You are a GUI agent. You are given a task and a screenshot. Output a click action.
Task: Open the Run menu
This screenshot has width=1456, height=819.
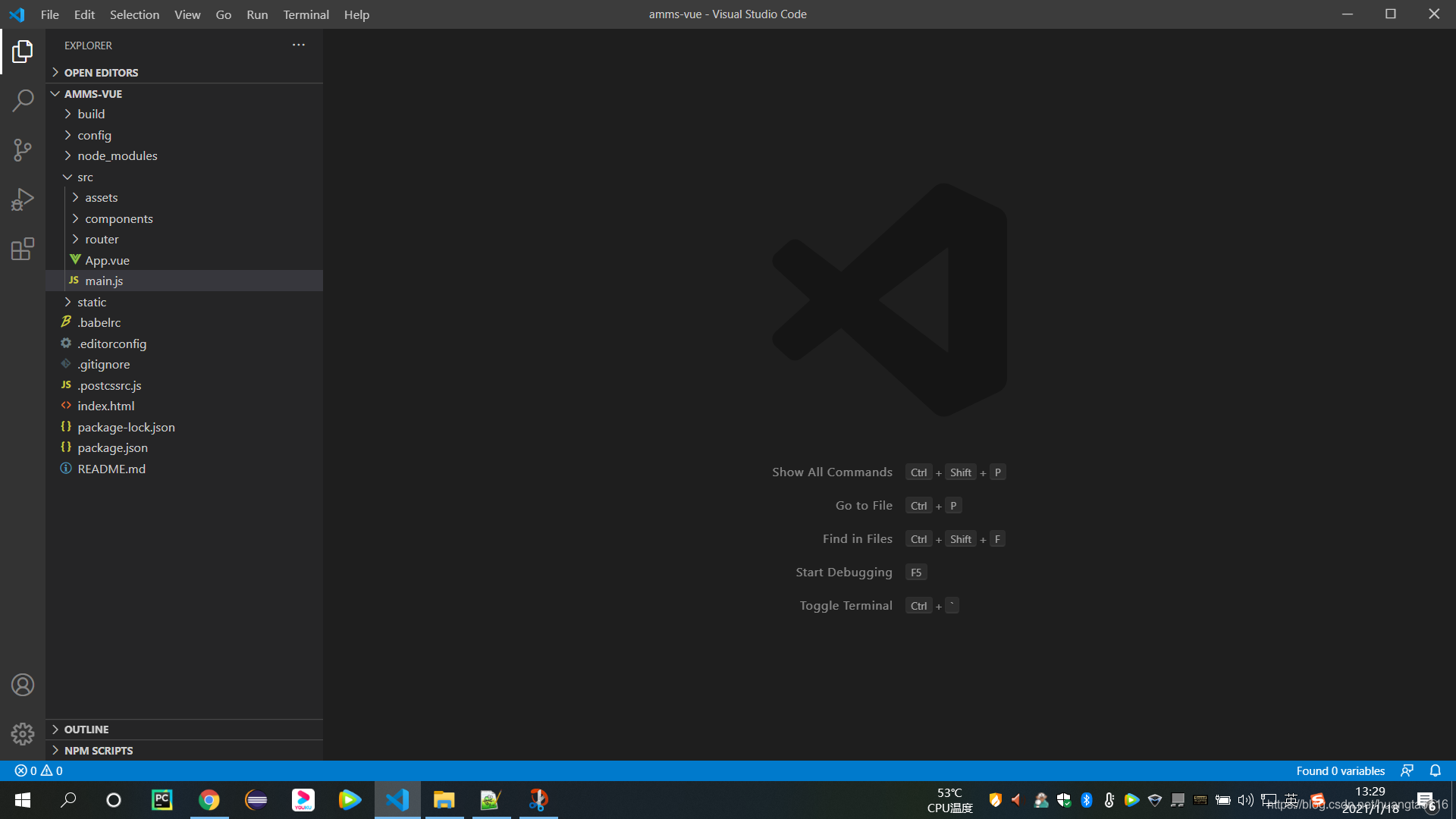(x=256, y=14)
